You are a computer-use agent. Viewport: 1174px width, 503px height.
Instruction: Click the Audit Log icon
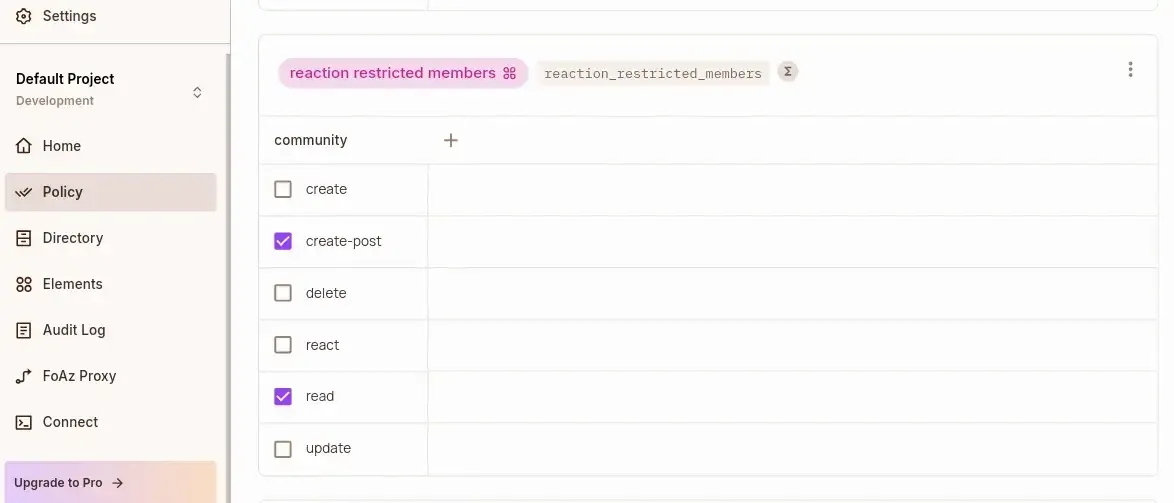(x=24, y=330)
